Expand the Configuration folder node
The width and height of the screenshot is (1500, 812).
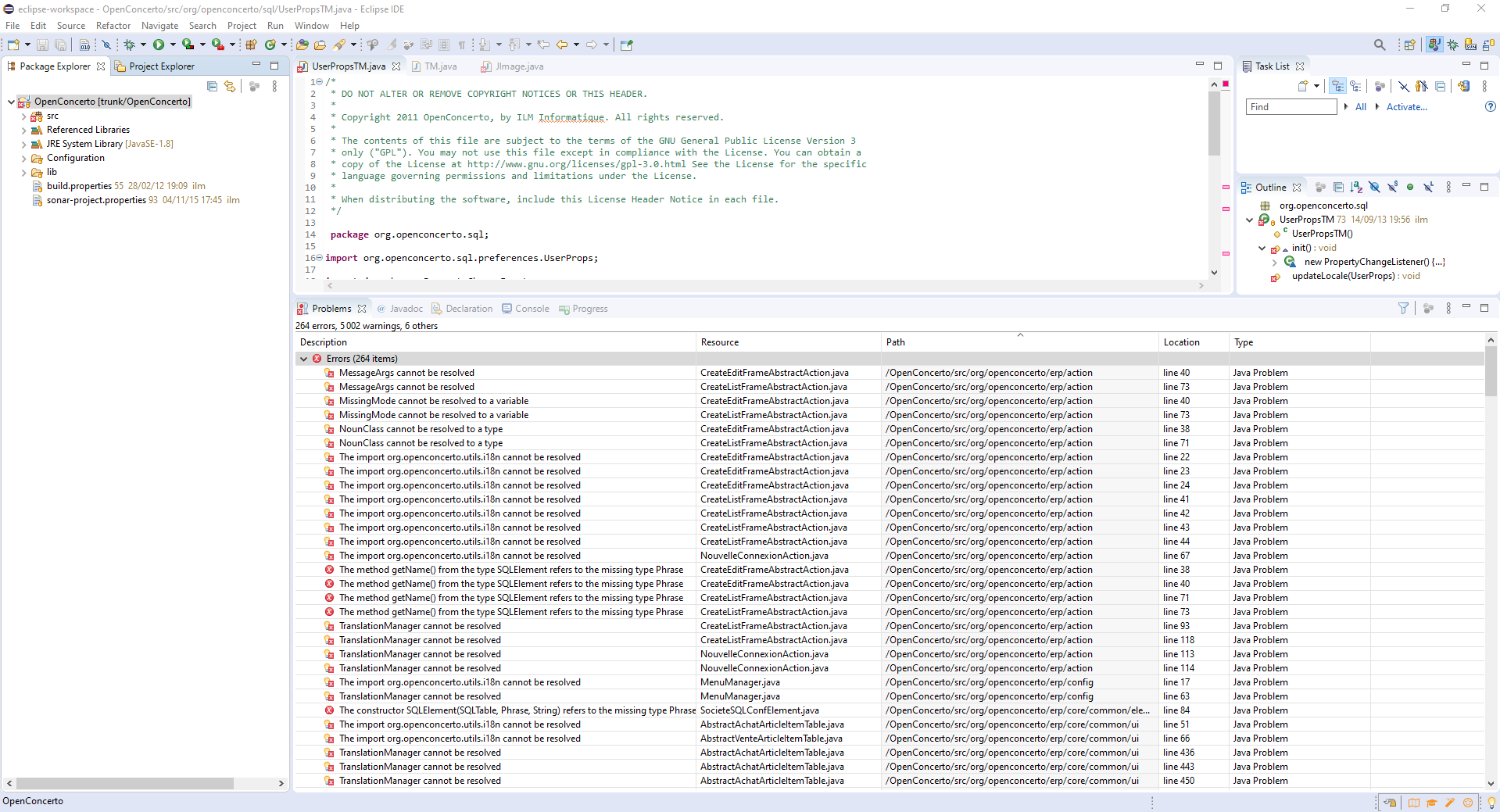coord(23,159)
